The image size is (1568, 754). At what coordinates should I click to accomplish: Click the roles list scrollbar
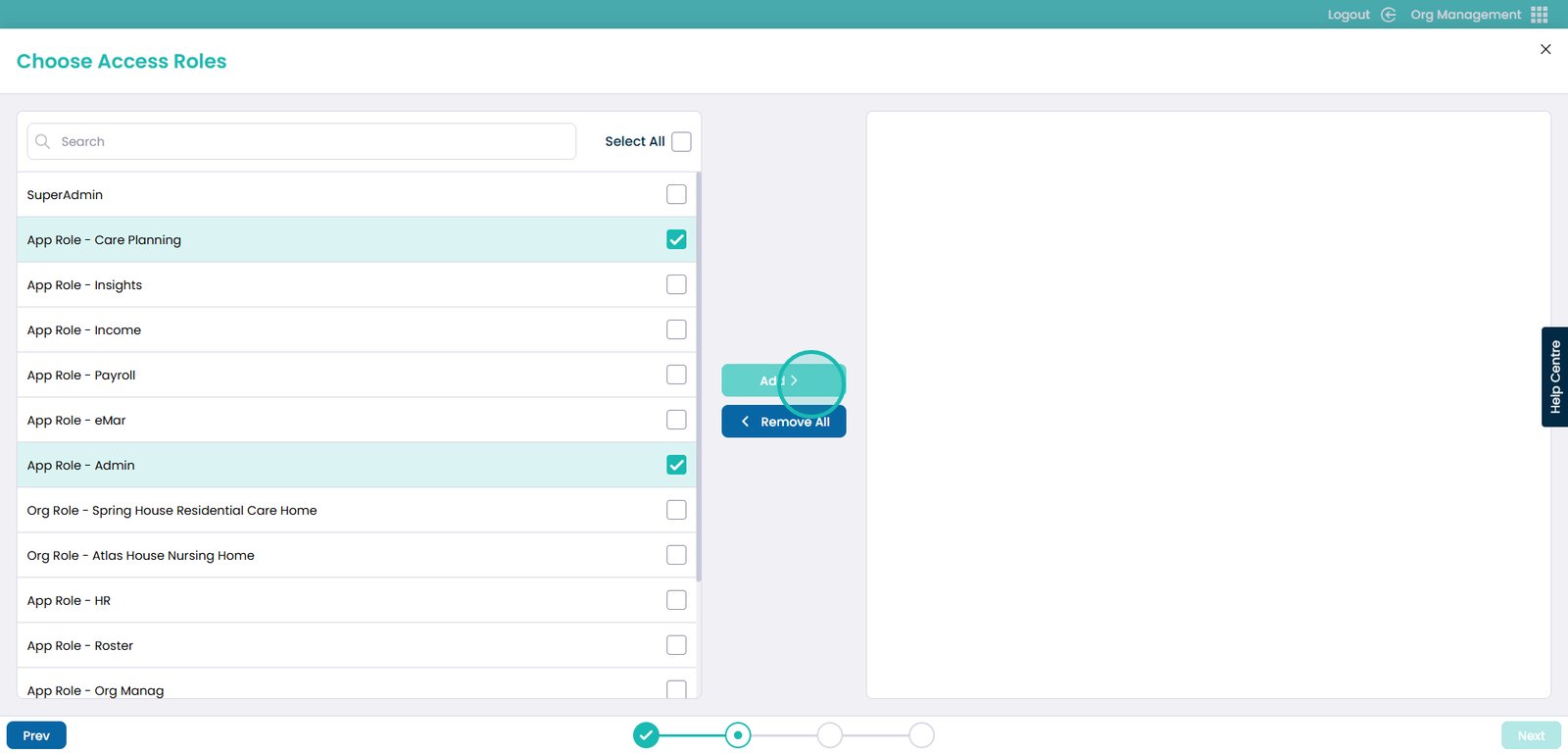699,377
